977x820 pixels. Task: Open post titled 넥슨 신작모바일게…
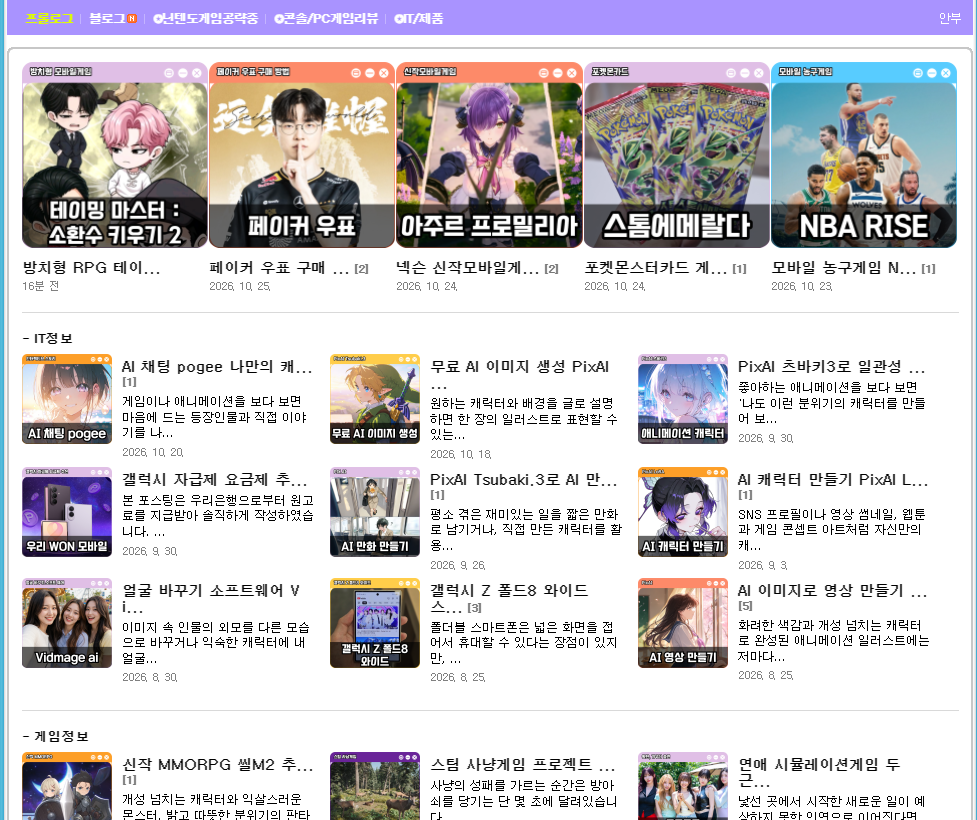(467, 267)
